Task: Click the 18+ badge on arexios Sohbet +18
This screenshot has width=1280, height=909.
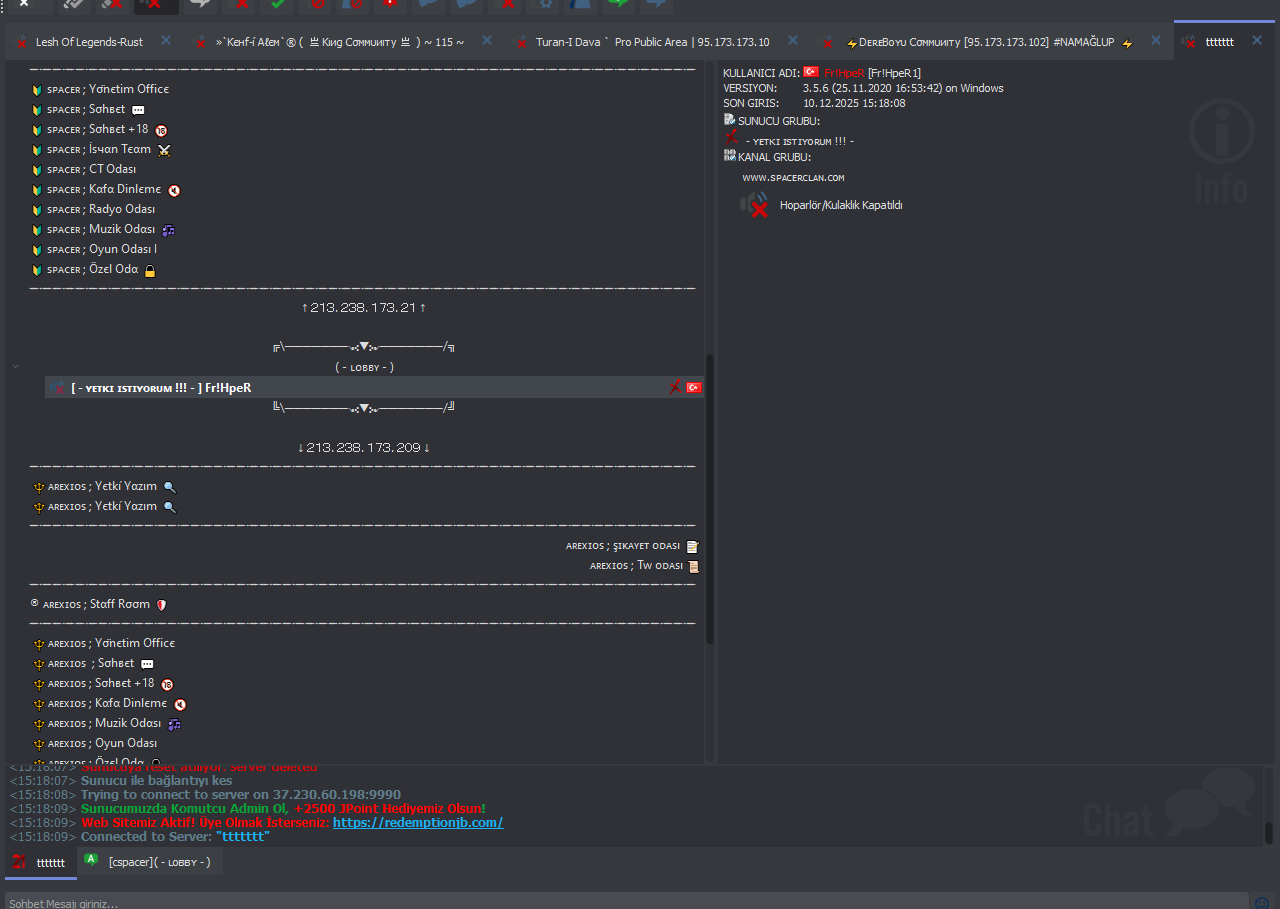Action: pyautogui.click(x=167, y=684)
